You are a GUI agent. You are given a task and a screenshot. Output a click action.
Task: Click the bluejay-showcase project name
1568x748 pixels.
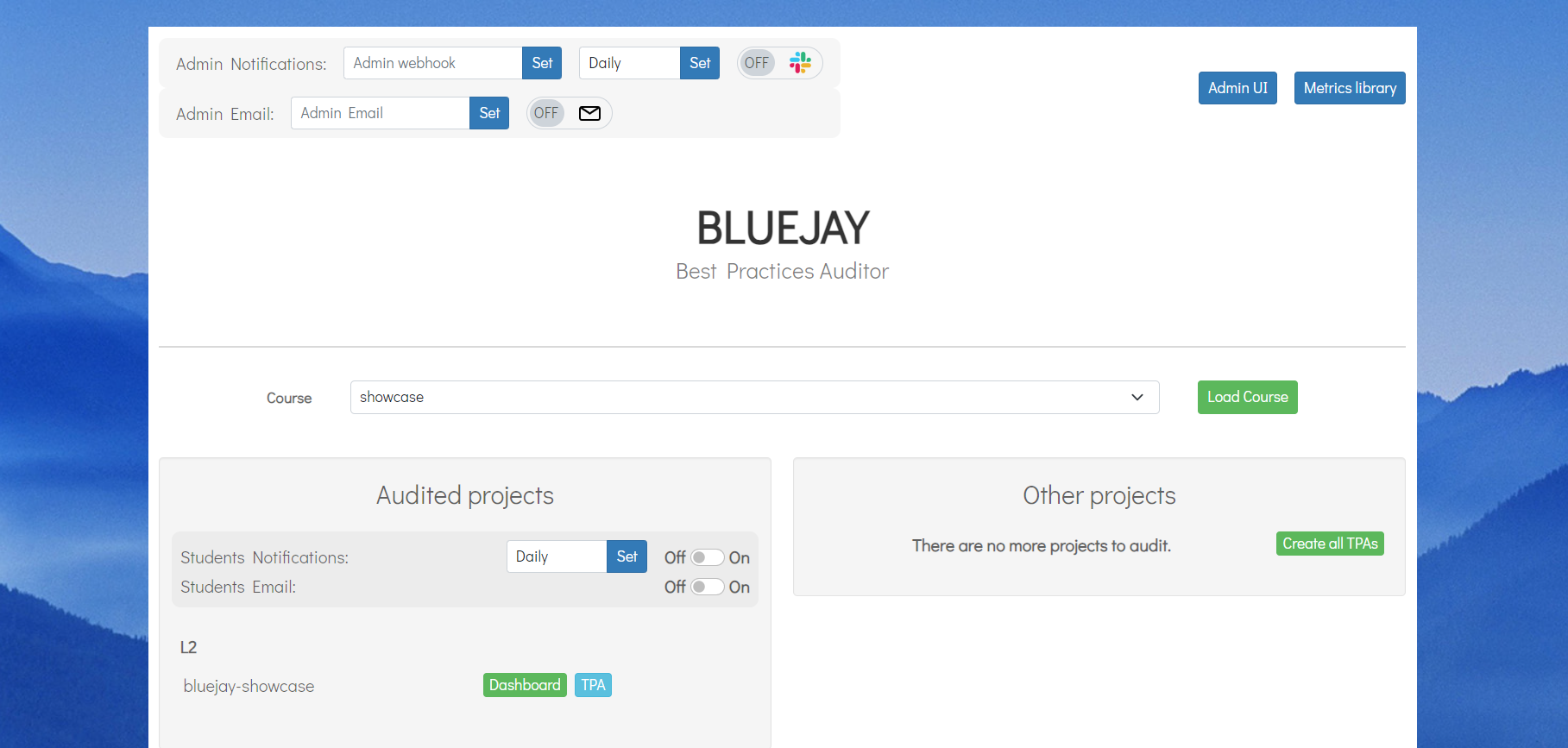[x=249, y=687]
